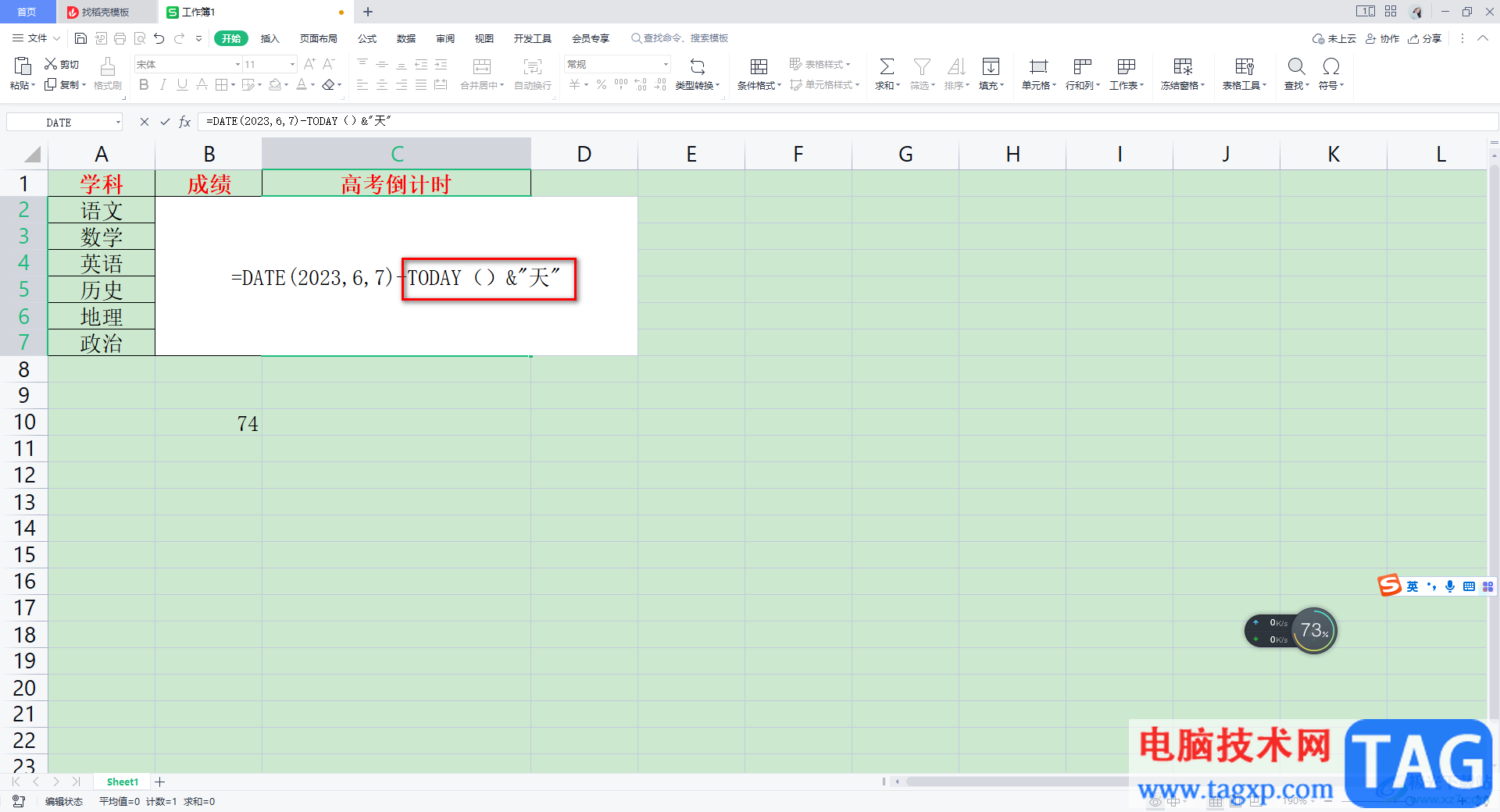The image size is (1500, 812).
Task: Increase decimal places icon
Action: click(x=641, y=84)
